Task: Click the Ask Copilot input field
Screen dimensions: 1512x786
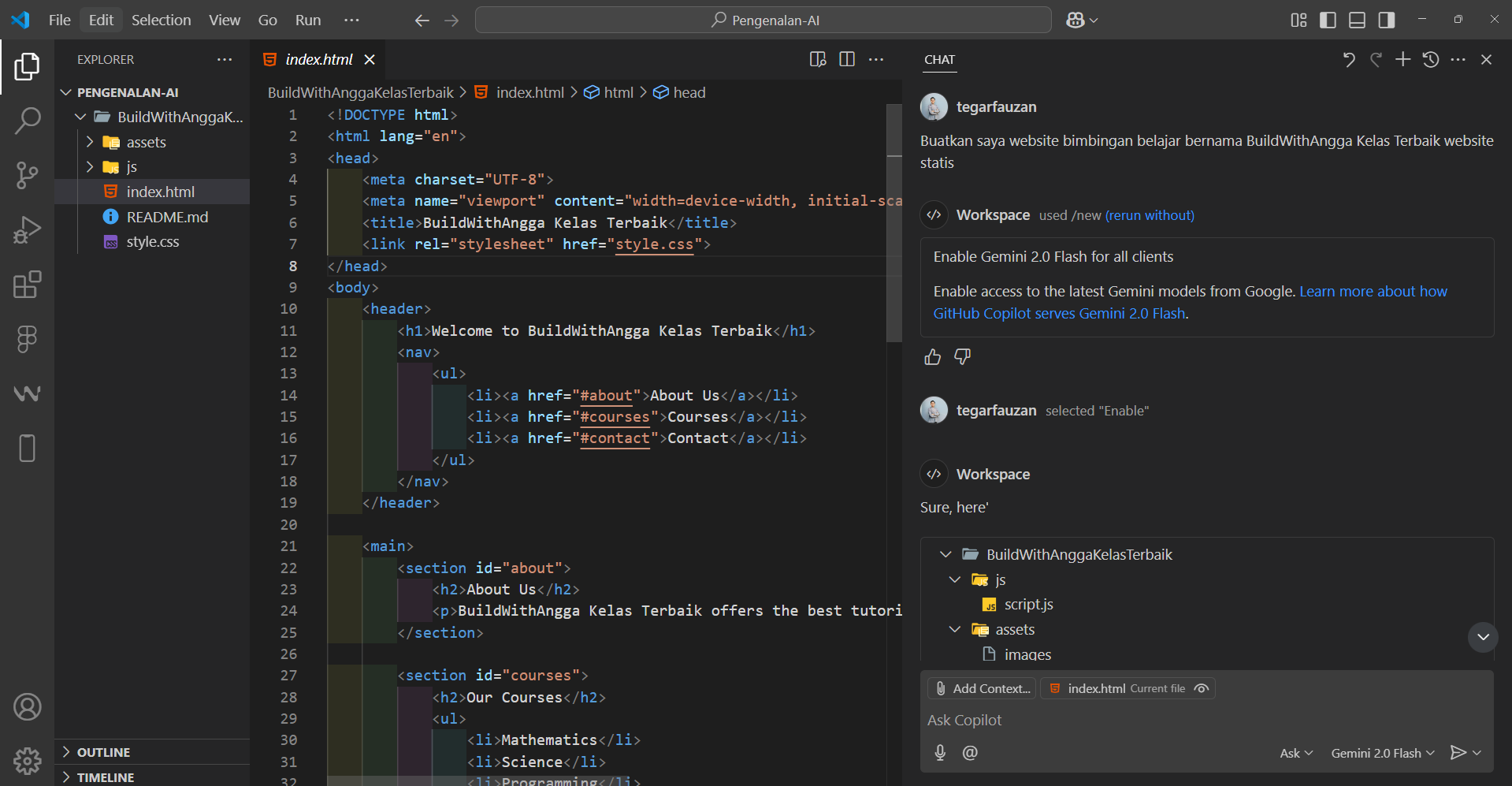Action: pyautogui.click(x=1206, y=720)
